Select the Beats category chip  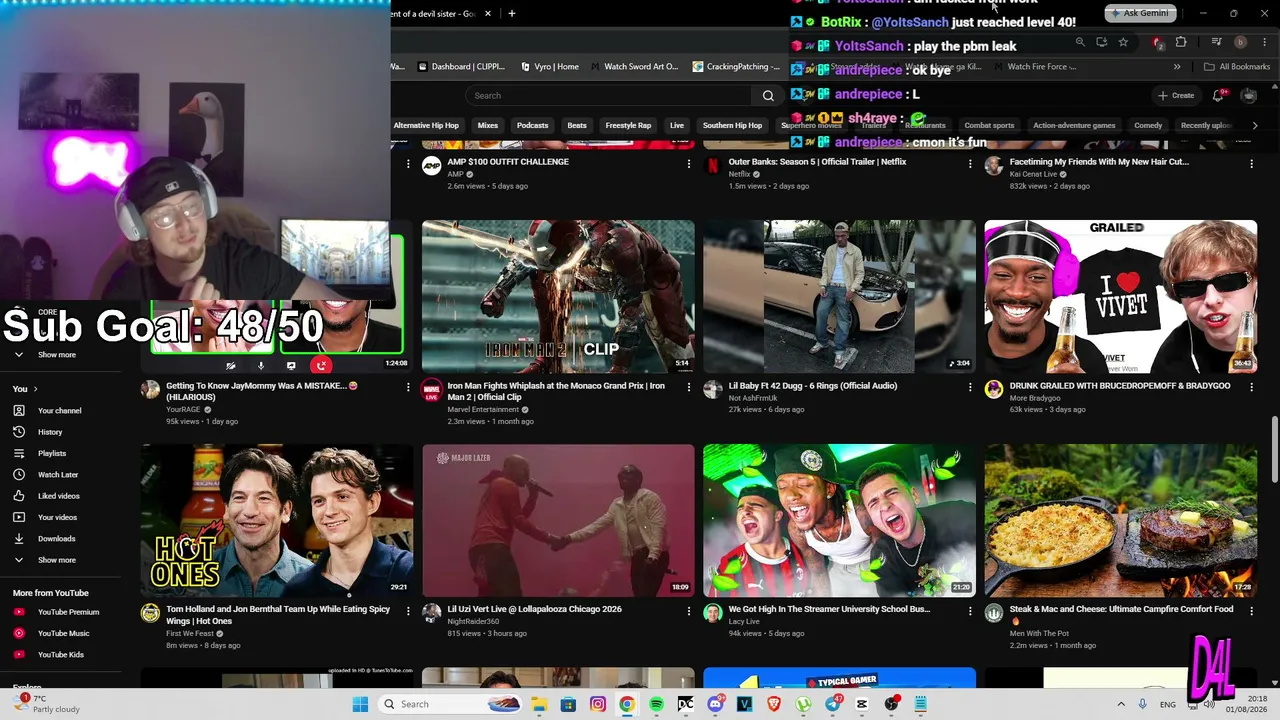coord(577,126)
